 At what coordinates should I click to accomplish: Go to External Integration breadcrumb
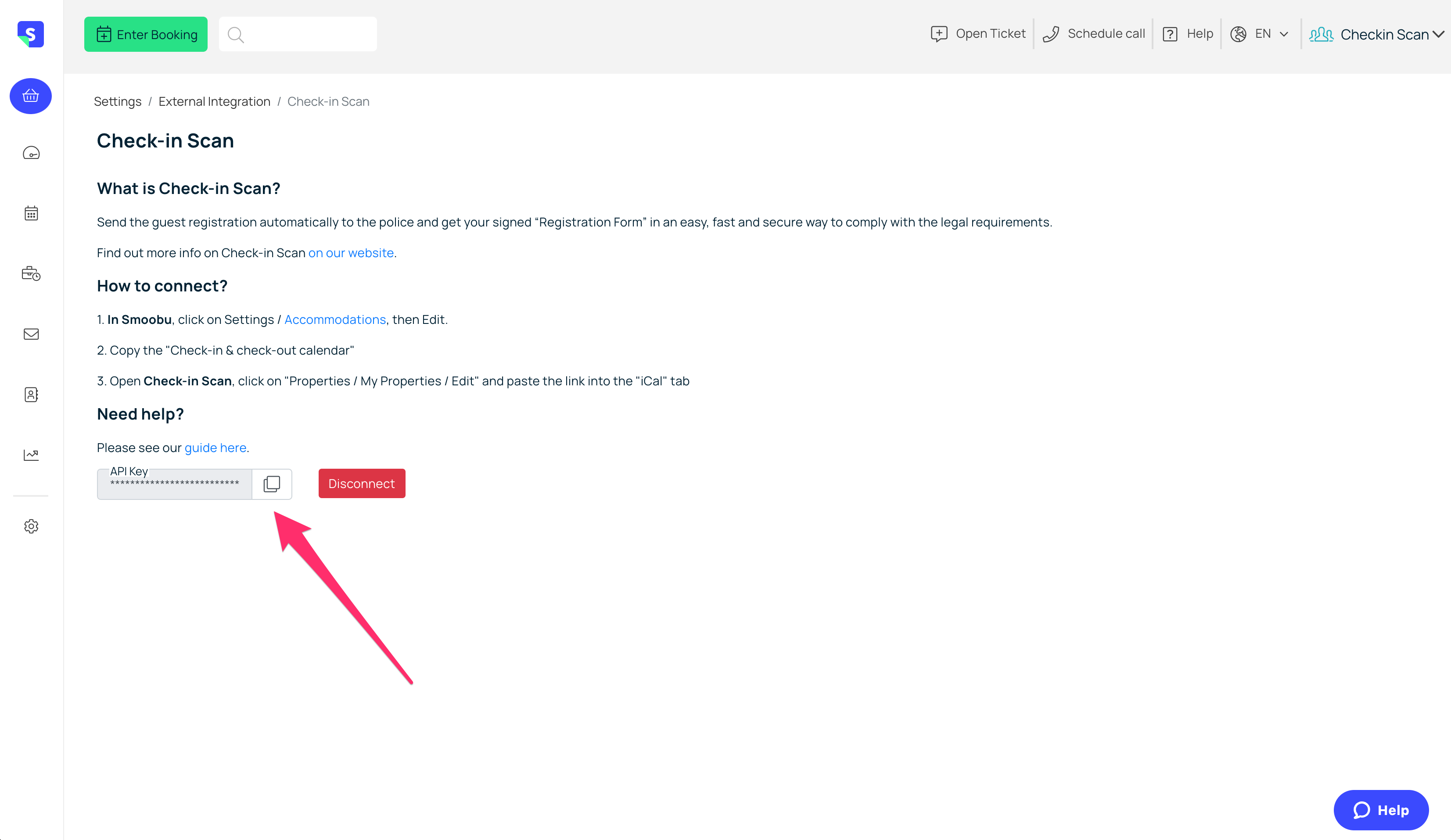tap(214, 101)
